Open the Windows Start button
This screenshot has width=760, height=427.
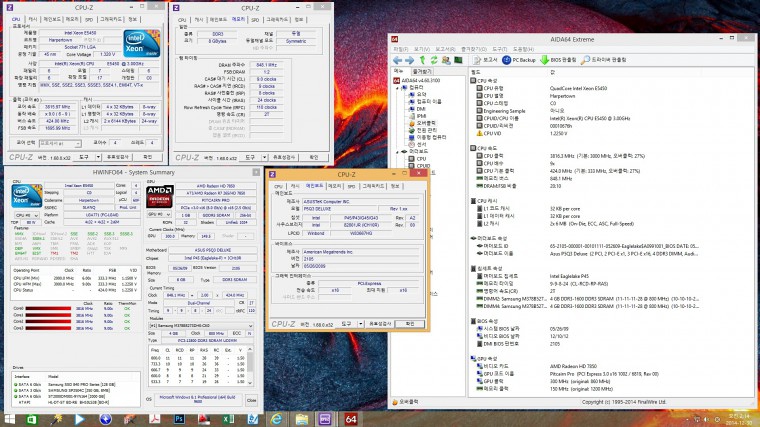9,419
